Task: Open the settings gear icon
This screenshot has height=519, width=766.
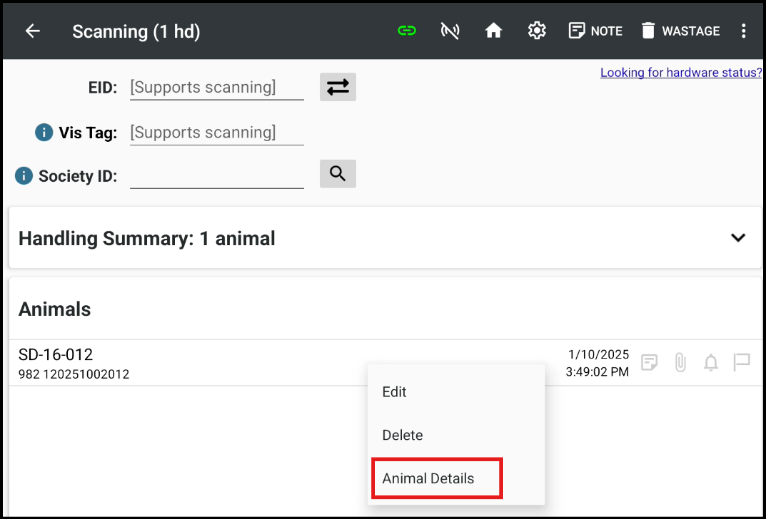Action: [x=537, y=31]
